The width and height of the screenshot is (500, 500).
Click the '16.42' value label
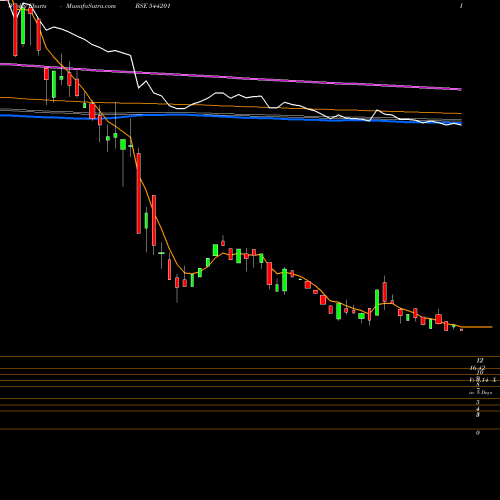[x=477, y=368]
